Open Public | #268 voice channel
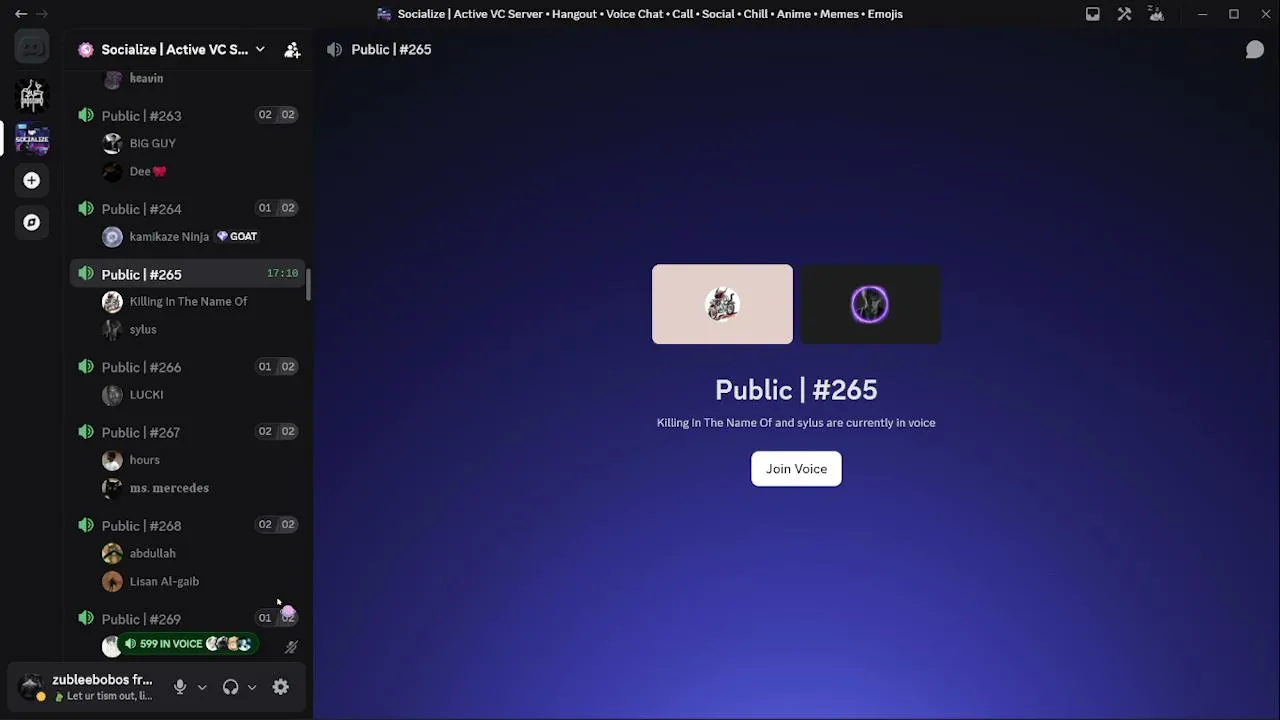1280x720 pixels. pyautogui.click(x=187, y=524)
